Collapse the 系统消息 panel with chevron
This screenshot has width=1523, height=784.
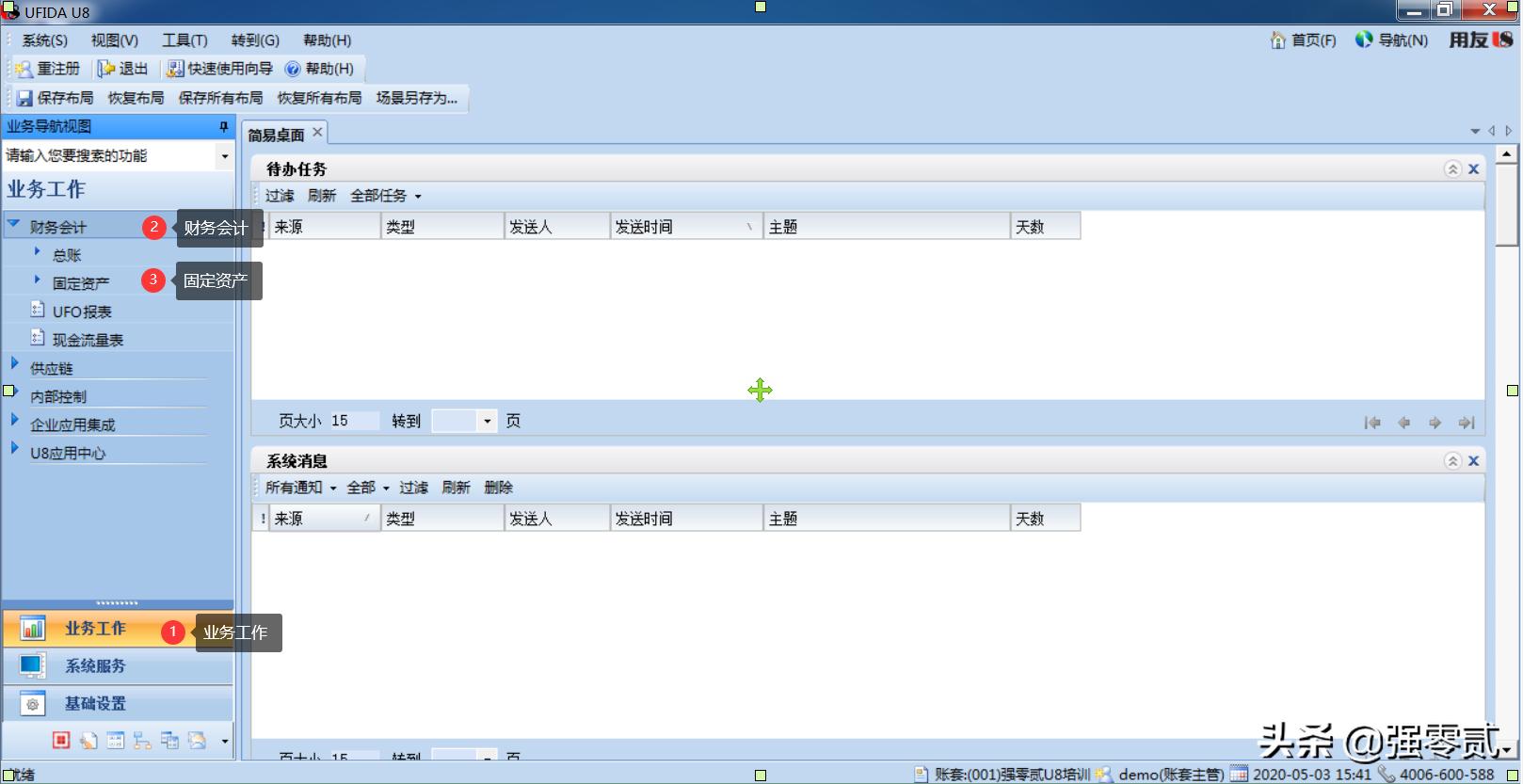click(x=1452, y=461)
